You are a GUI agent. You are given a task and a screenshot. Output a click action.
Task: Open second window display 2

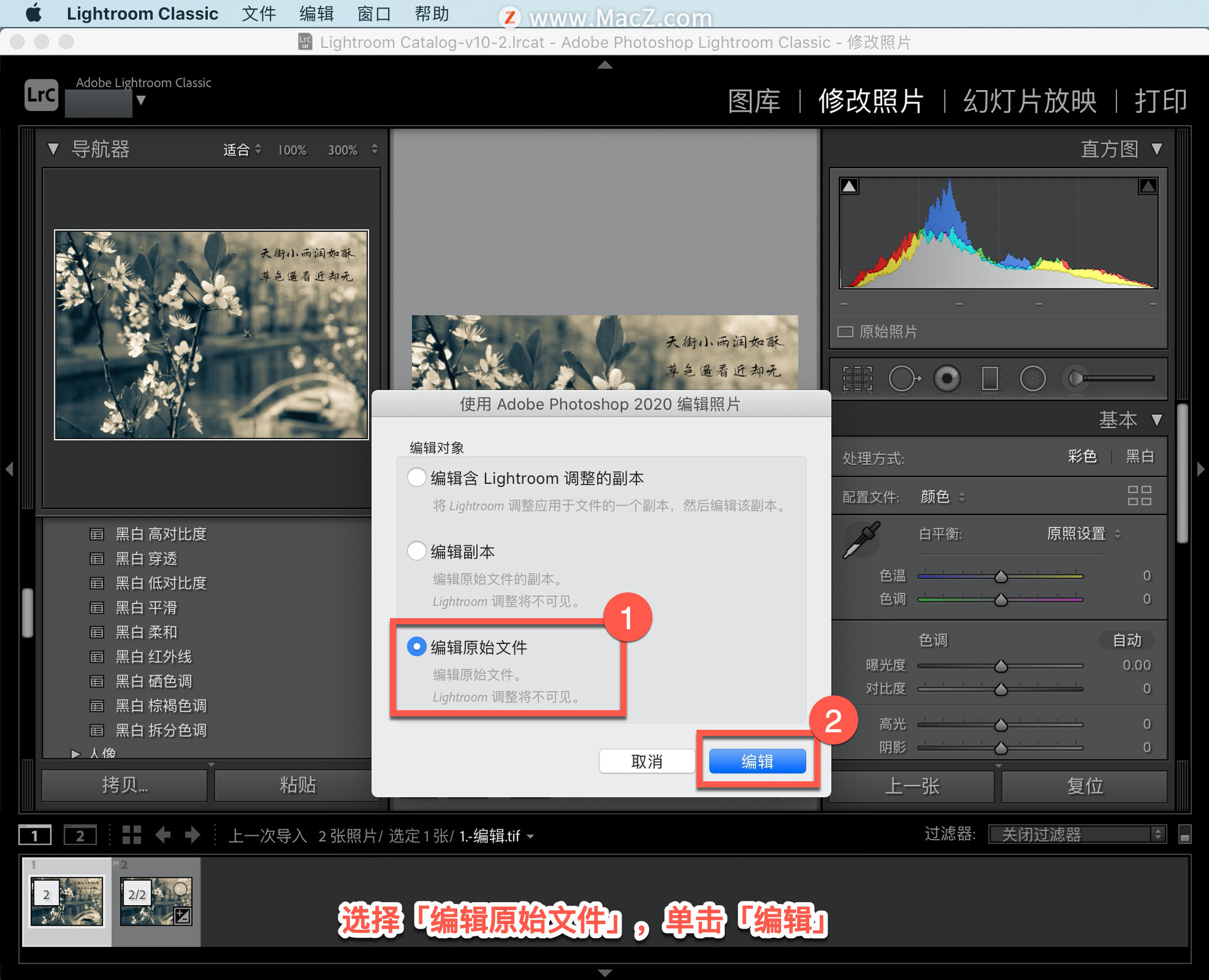click(x=80, y=835)
